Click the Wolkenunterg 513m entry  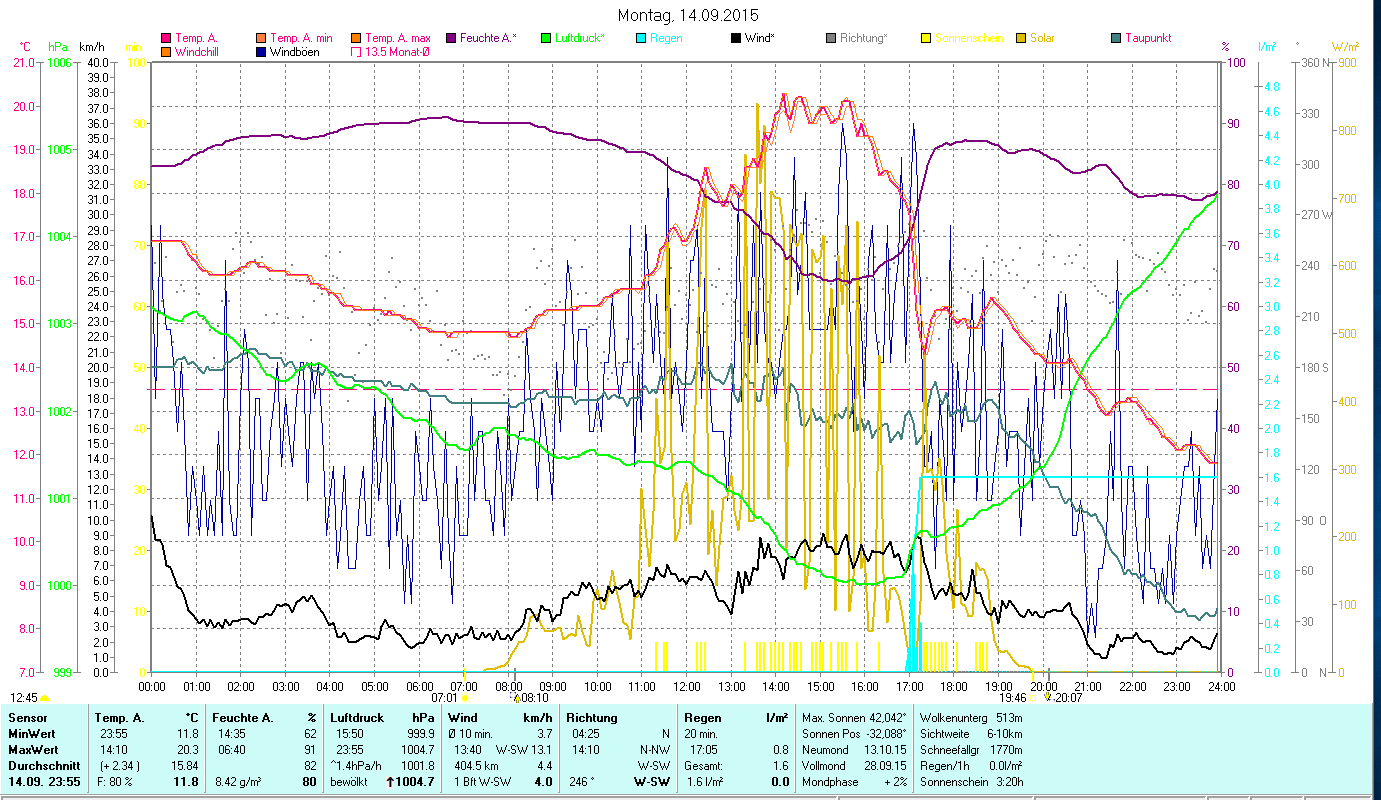point(971,718)
